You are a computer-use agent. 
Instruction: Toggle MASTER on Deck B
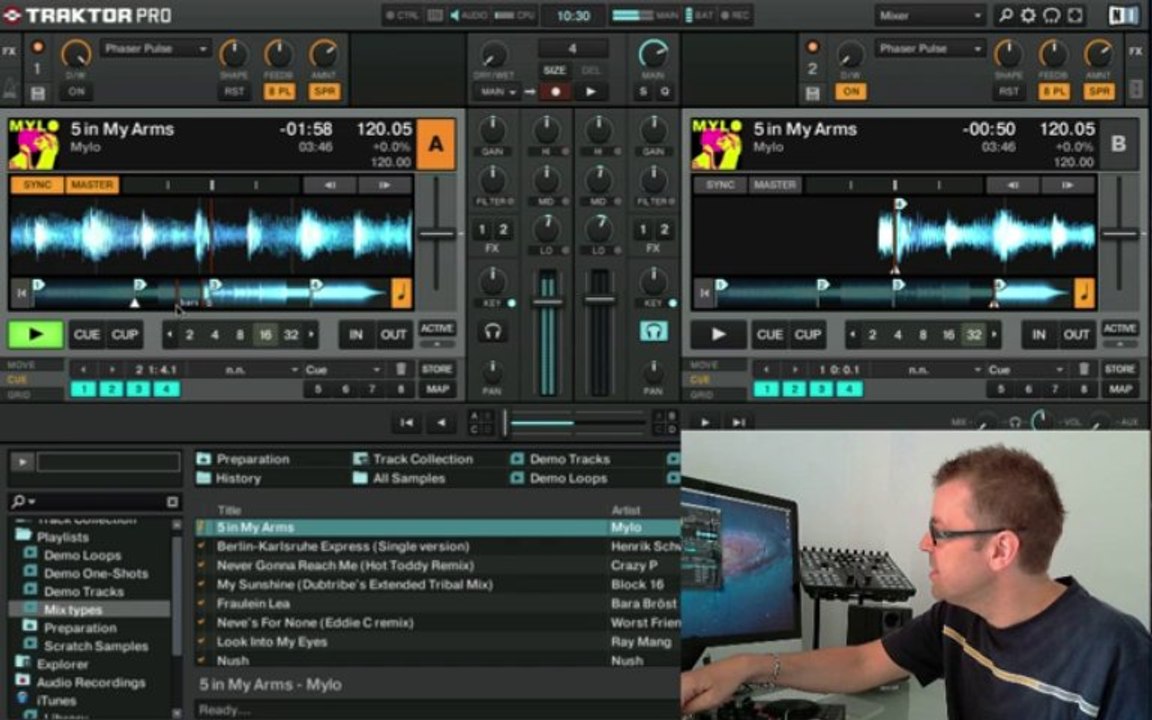[774, 185]
